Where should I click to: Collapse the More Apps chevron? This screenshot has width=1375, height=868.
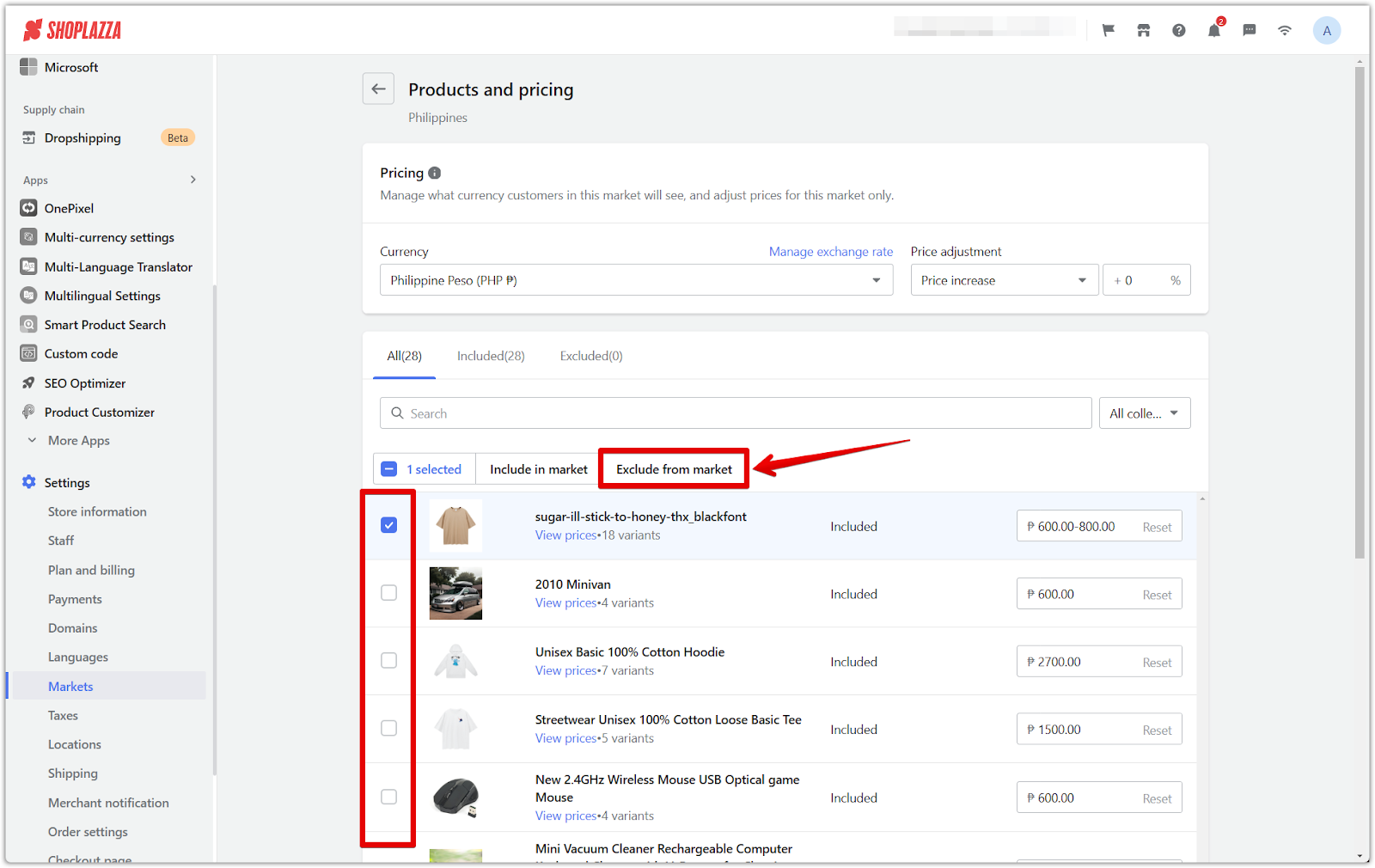pyautogui.click(x=32, y=440)
